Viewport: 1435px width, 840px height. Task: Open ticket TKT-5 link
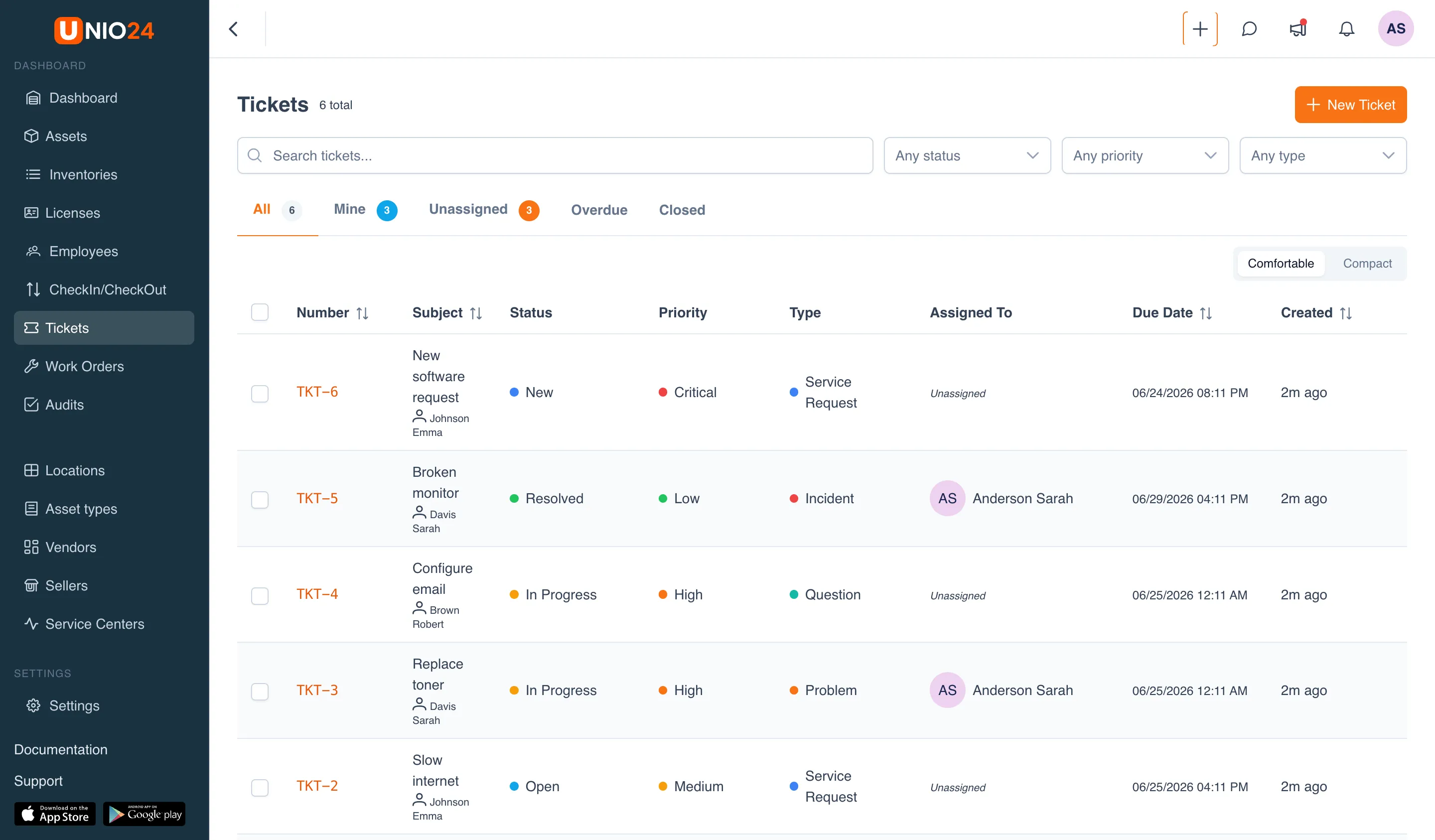point(317,498)
